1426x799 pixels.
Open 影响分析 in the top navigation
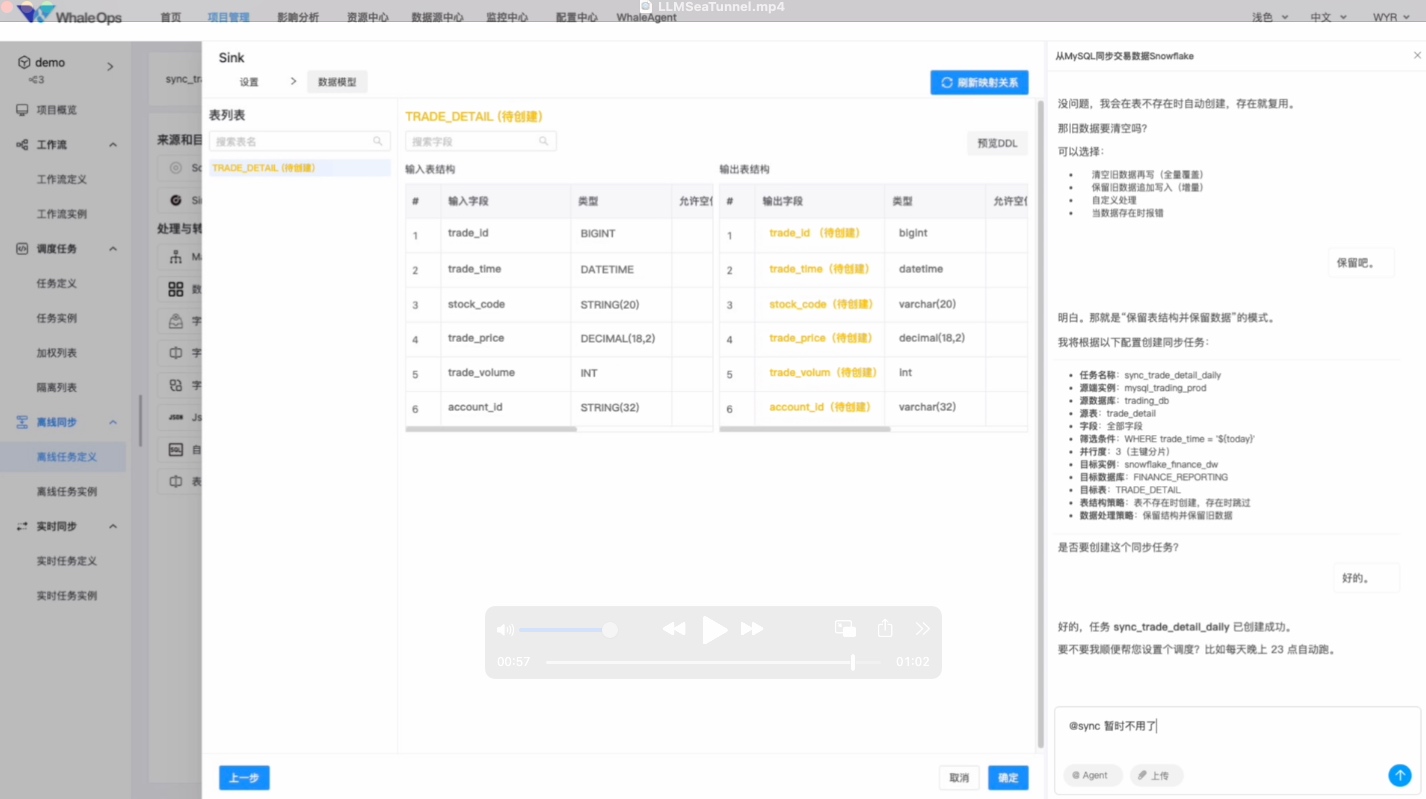click(x=298, y=18)
